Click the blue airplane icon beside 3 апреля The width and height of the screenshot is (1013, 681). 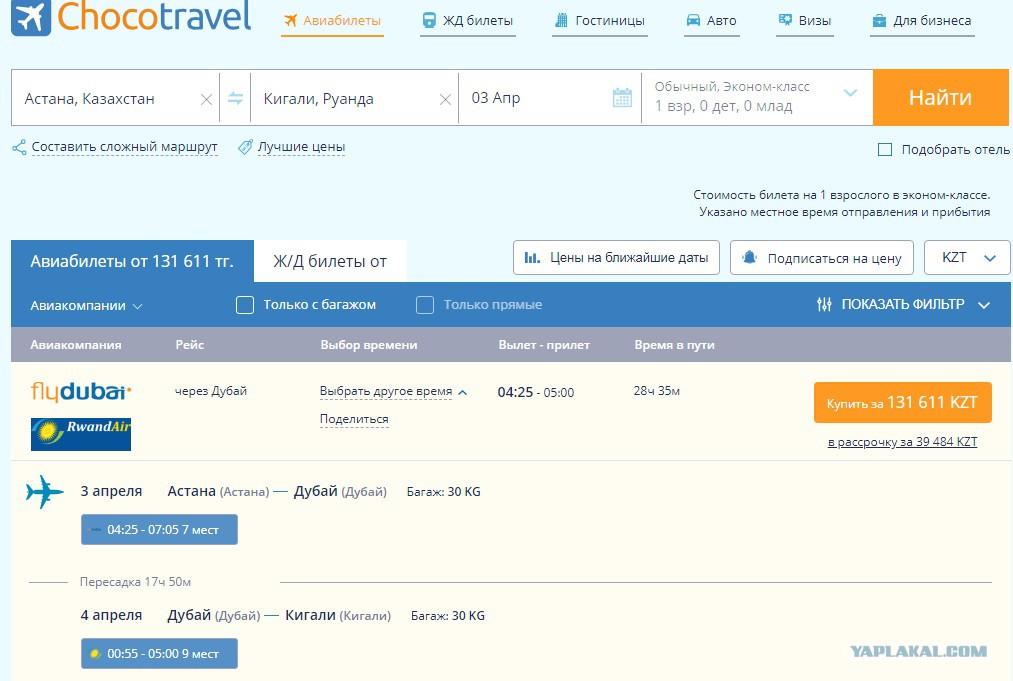coord(45,492)
